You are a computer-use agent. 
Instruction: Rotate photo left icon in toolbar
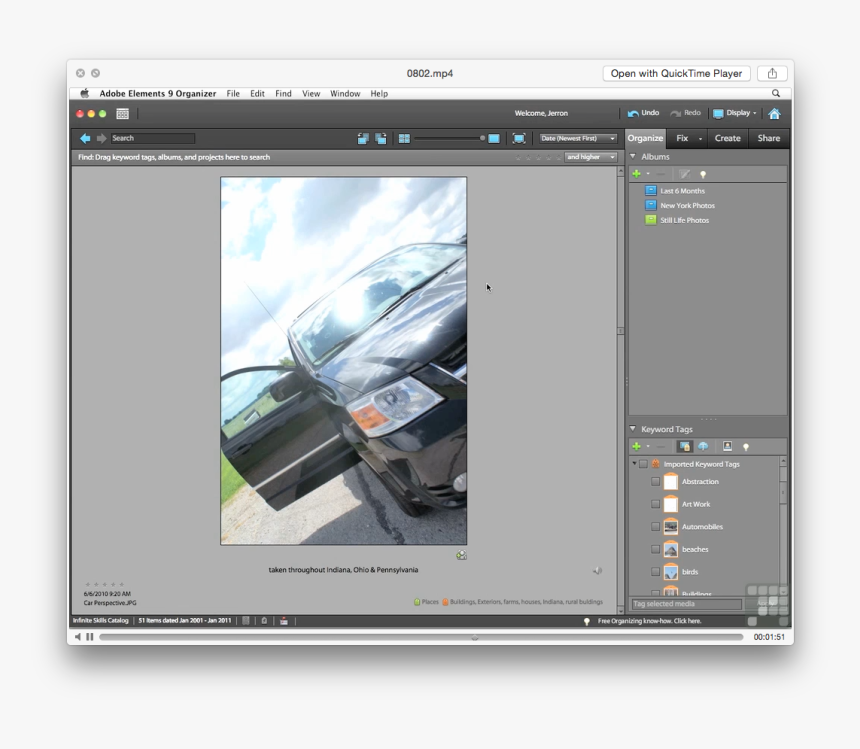pos(363,138)
